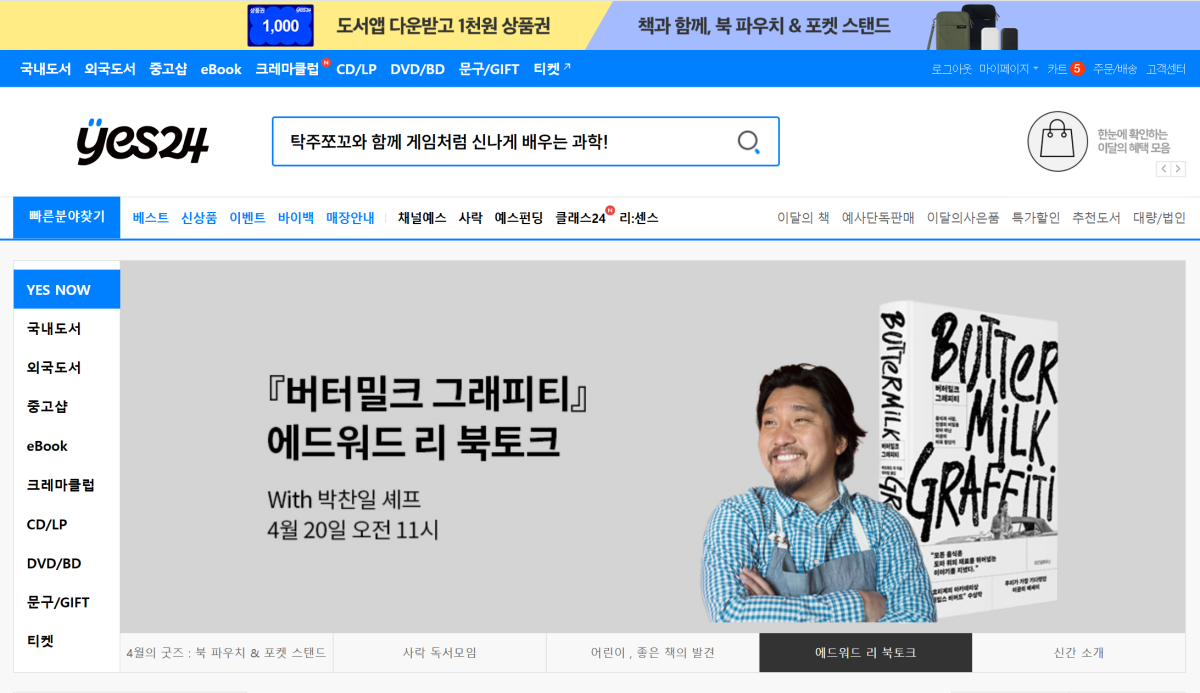Click the cart count badge 5

coord(1077,69)
